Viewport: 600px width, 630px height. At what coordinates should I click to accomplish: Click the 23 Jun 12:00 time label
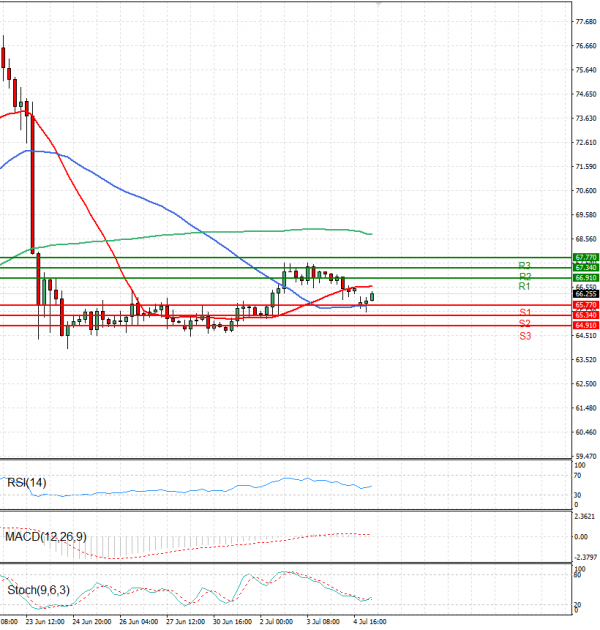(45, 622)
